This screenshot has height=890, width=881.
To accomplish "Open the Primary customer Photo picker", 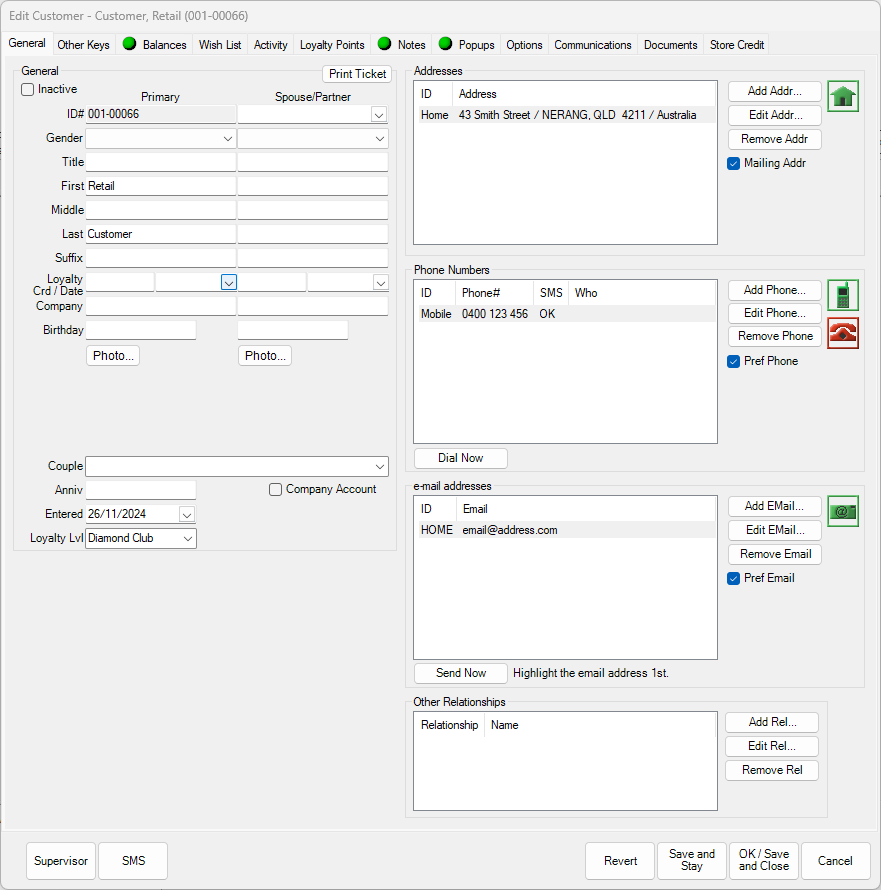I will click(x=112, y=355).
